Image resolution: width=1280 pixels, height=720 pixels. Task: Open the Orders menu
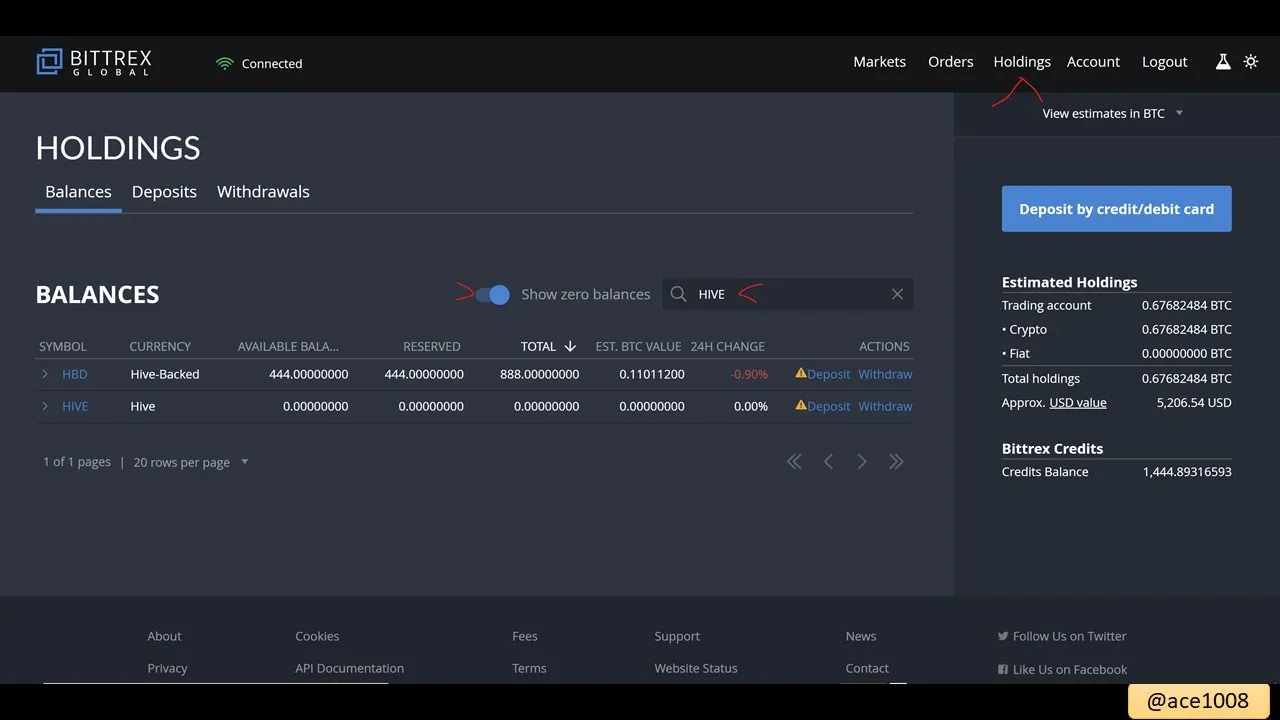point(950,62)
